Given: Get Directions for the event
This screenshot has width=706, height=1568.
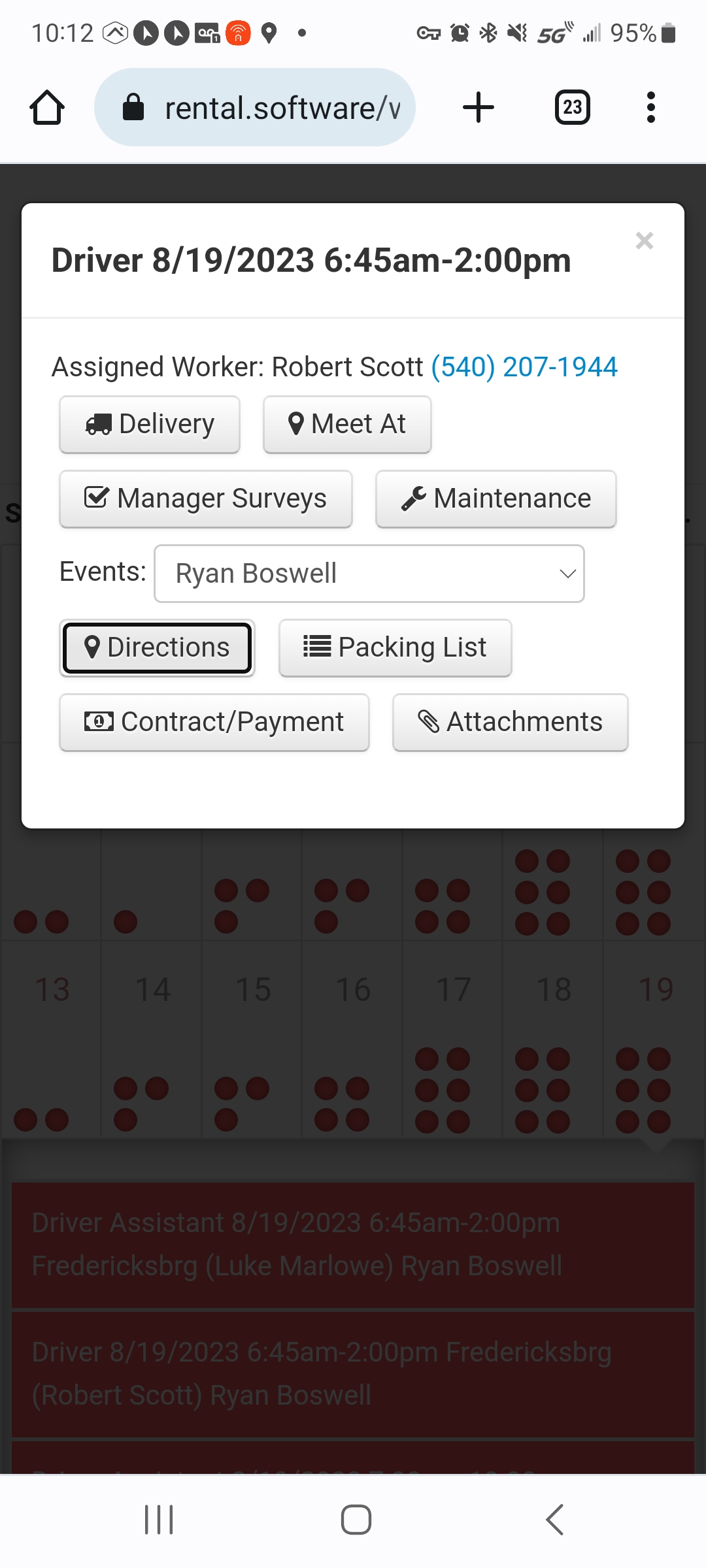Looking at the screenshot, I should tap(157, 647).
